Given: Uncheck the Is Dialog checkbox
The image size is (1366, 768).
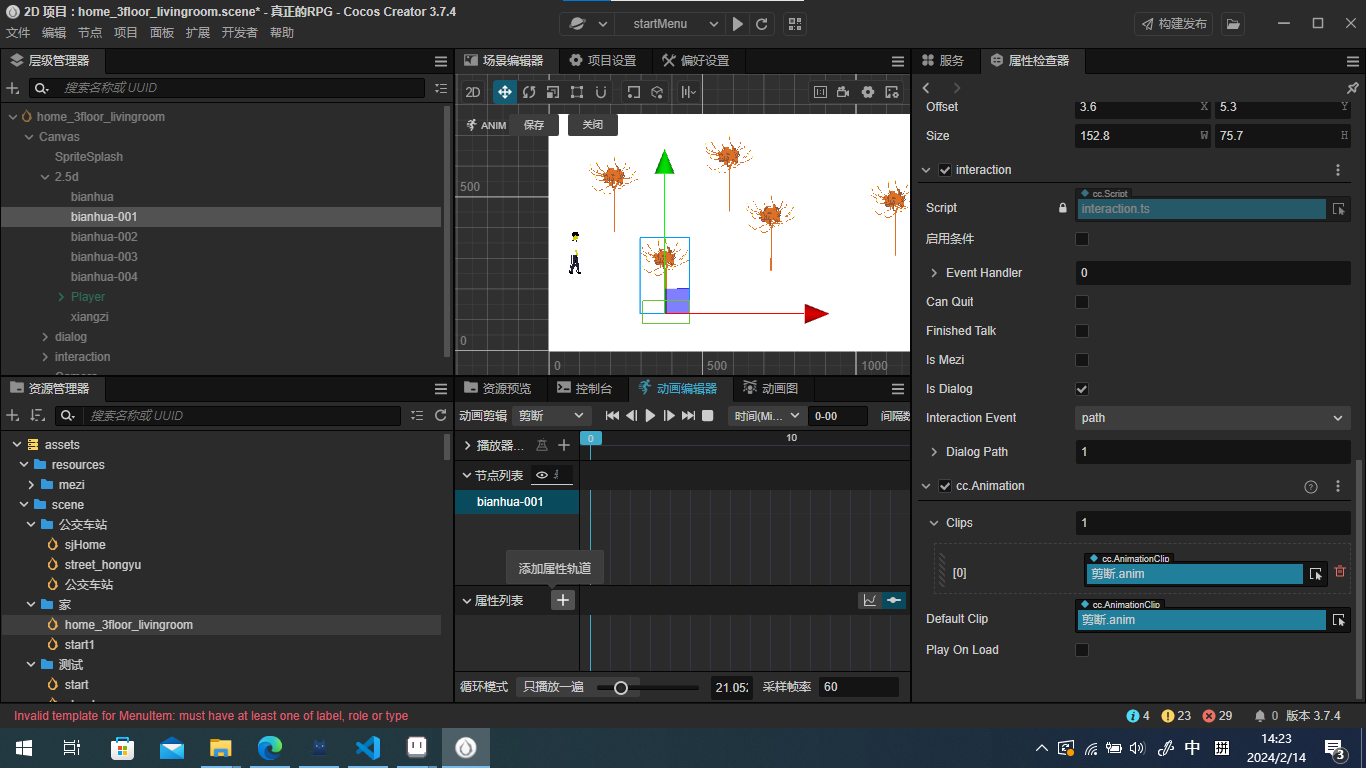Looking at the screenshot, I should click(x=1081, y=389).
